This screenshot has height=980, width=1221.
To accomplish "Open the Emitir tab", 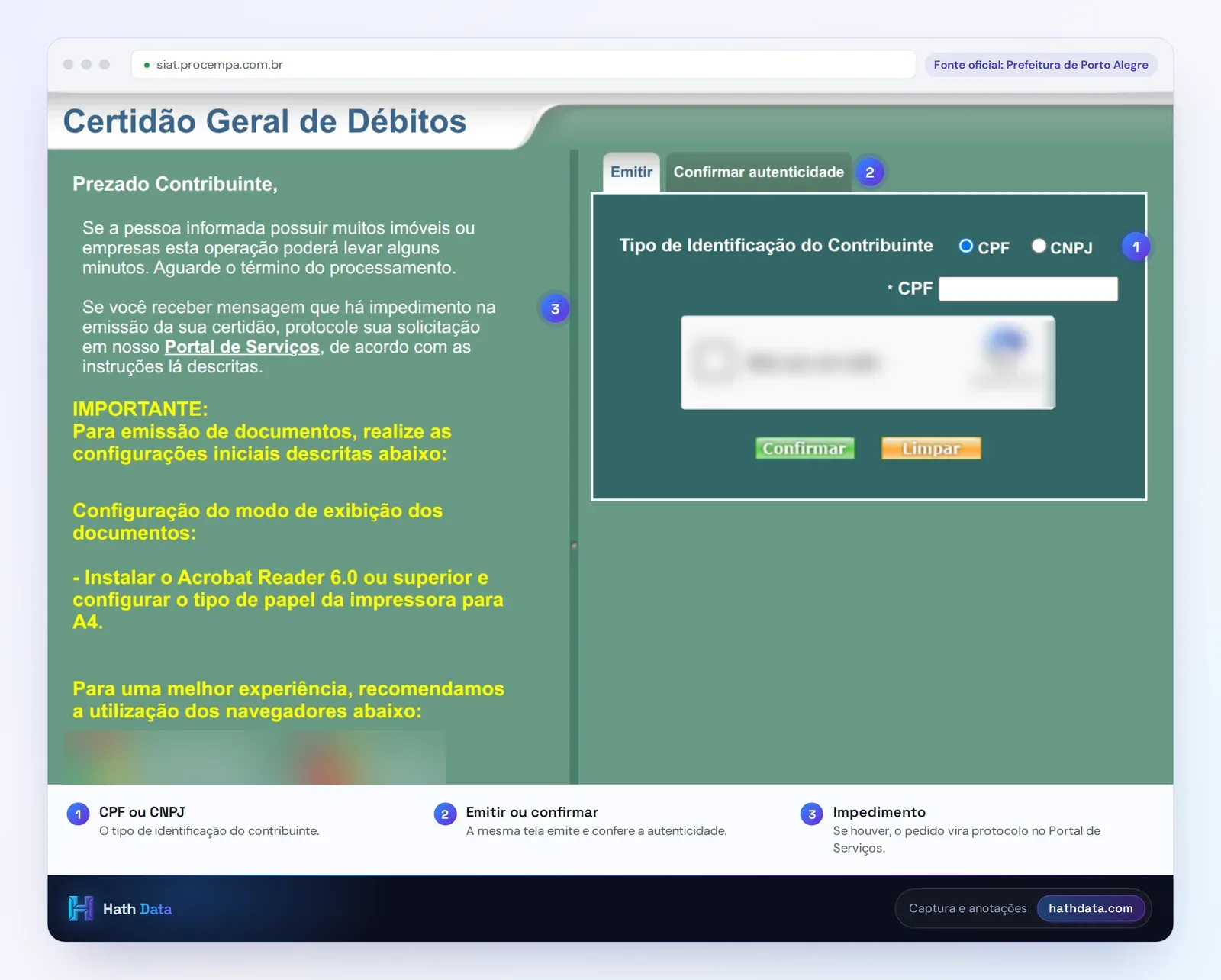I will [631, 172].
